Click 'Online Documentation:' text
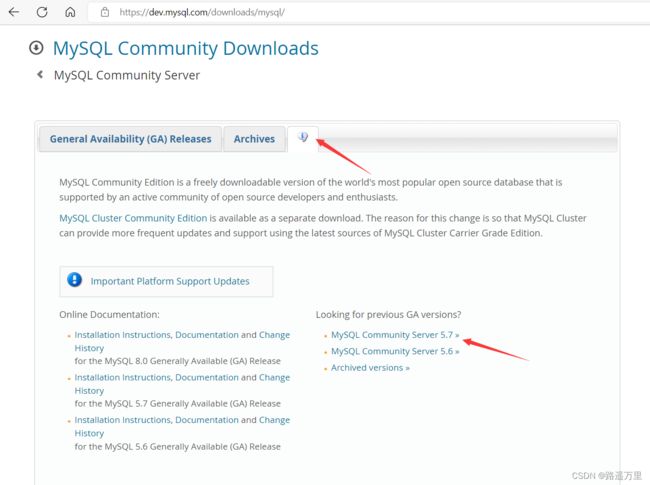The height and width of the screenshot is (485, 650). click(109, 315)
